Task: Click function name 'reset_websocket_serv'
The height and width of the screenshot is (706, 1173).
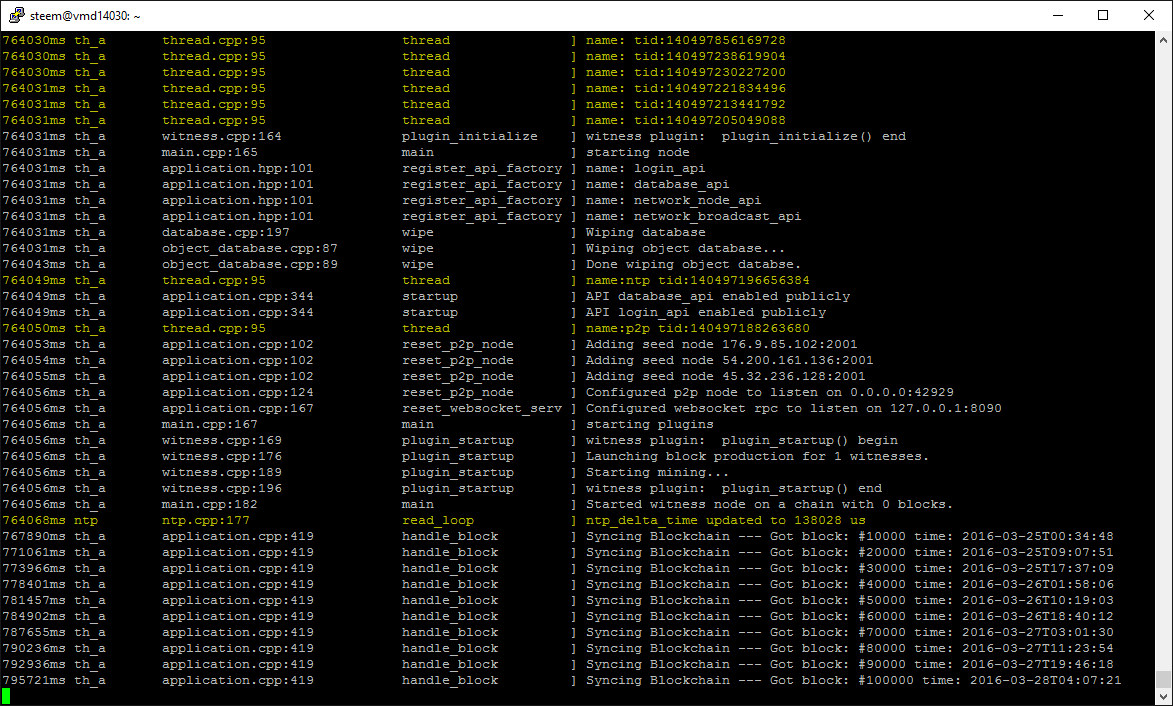Action: point(482,408)
